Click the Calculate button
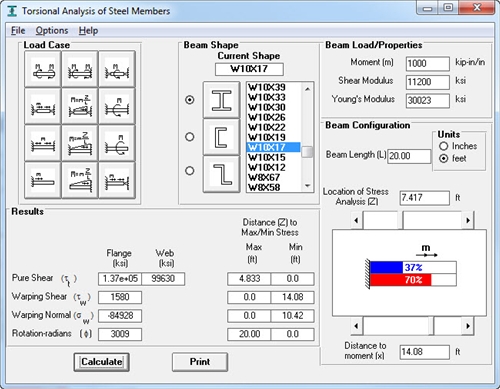This screenshot has width=500, height=389. (102, 362)
